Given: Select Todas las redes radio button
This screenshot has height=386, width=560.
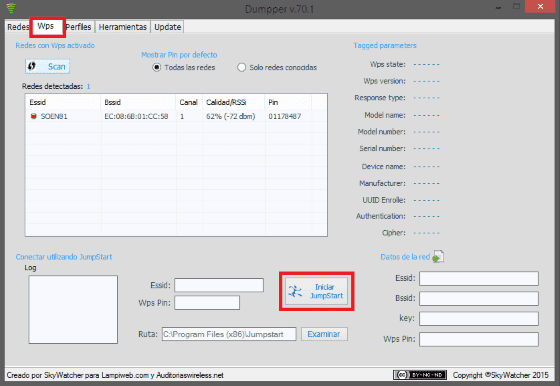Looking at the screenshot, I should tap(184, 67).
